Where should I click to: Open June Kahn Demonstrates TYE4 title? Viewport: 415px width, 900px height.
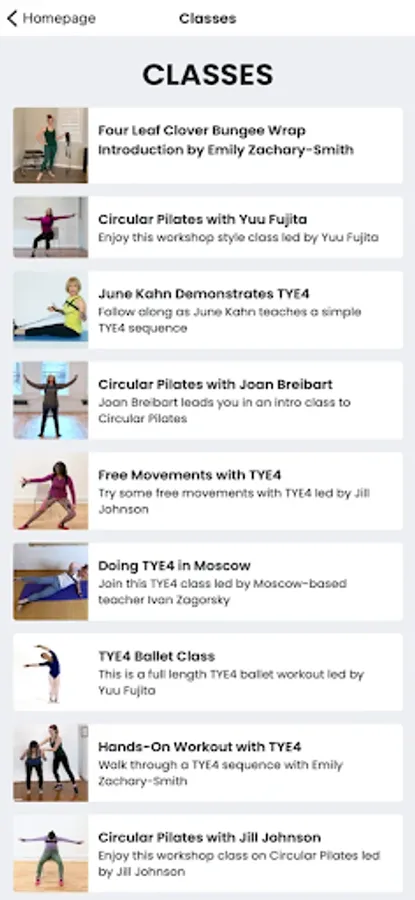click(x=204, y=294)
